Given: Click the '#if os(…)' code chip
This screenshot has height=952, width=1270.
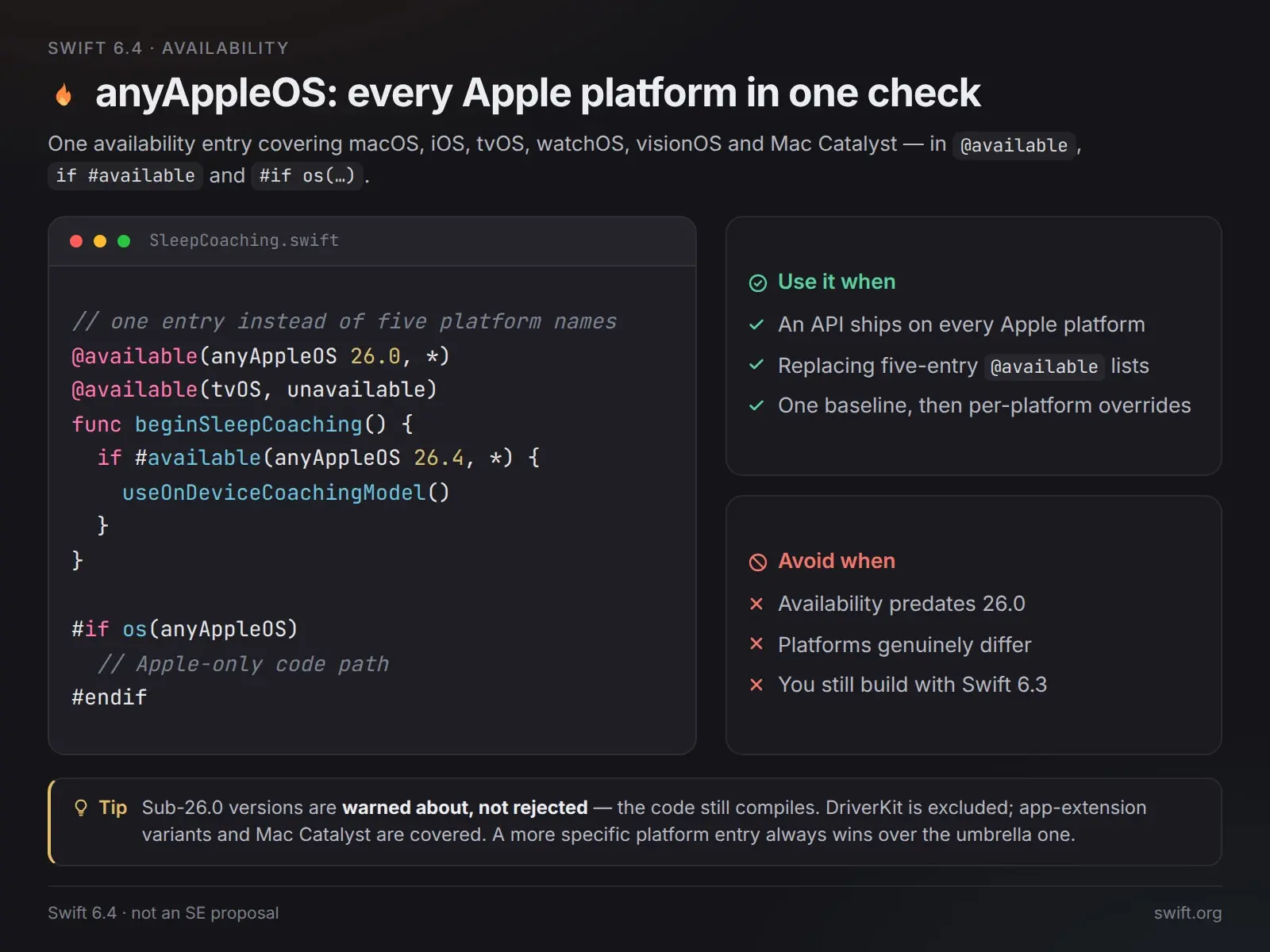Looking at the screenshot, I should pyautogui.click(x=307, y=175).
